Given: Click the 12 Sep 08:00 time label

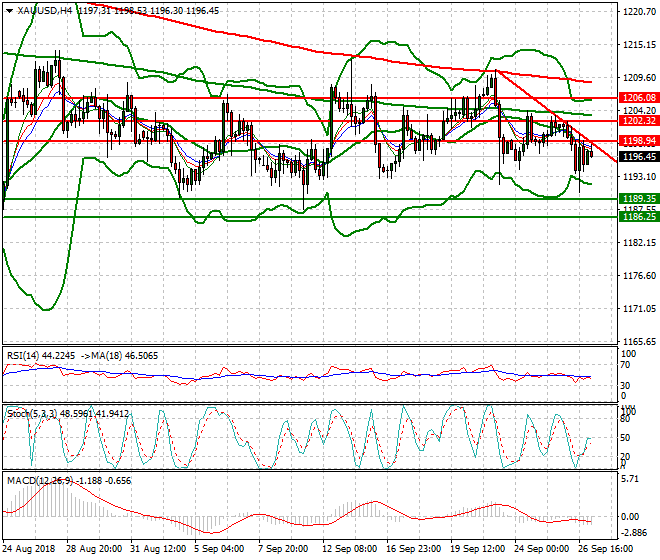Looking at the screenshot, I should click(350, 549).
